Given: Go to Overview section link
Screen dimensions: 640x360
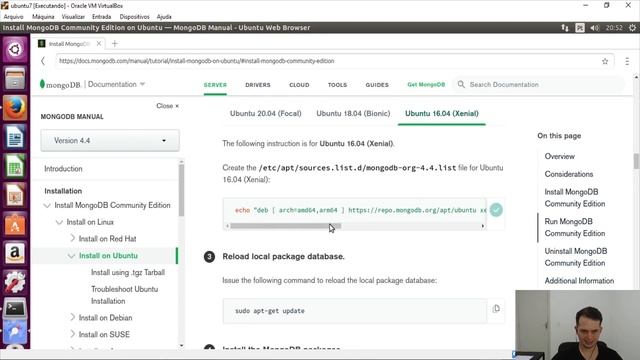Looking at the screenshot, I should 560,156.
